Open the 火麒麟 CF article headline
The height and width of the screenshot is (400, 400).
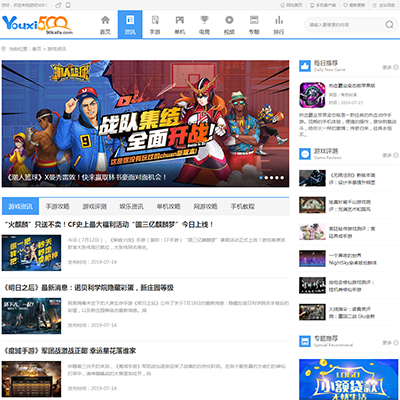(x=109, y=225)
